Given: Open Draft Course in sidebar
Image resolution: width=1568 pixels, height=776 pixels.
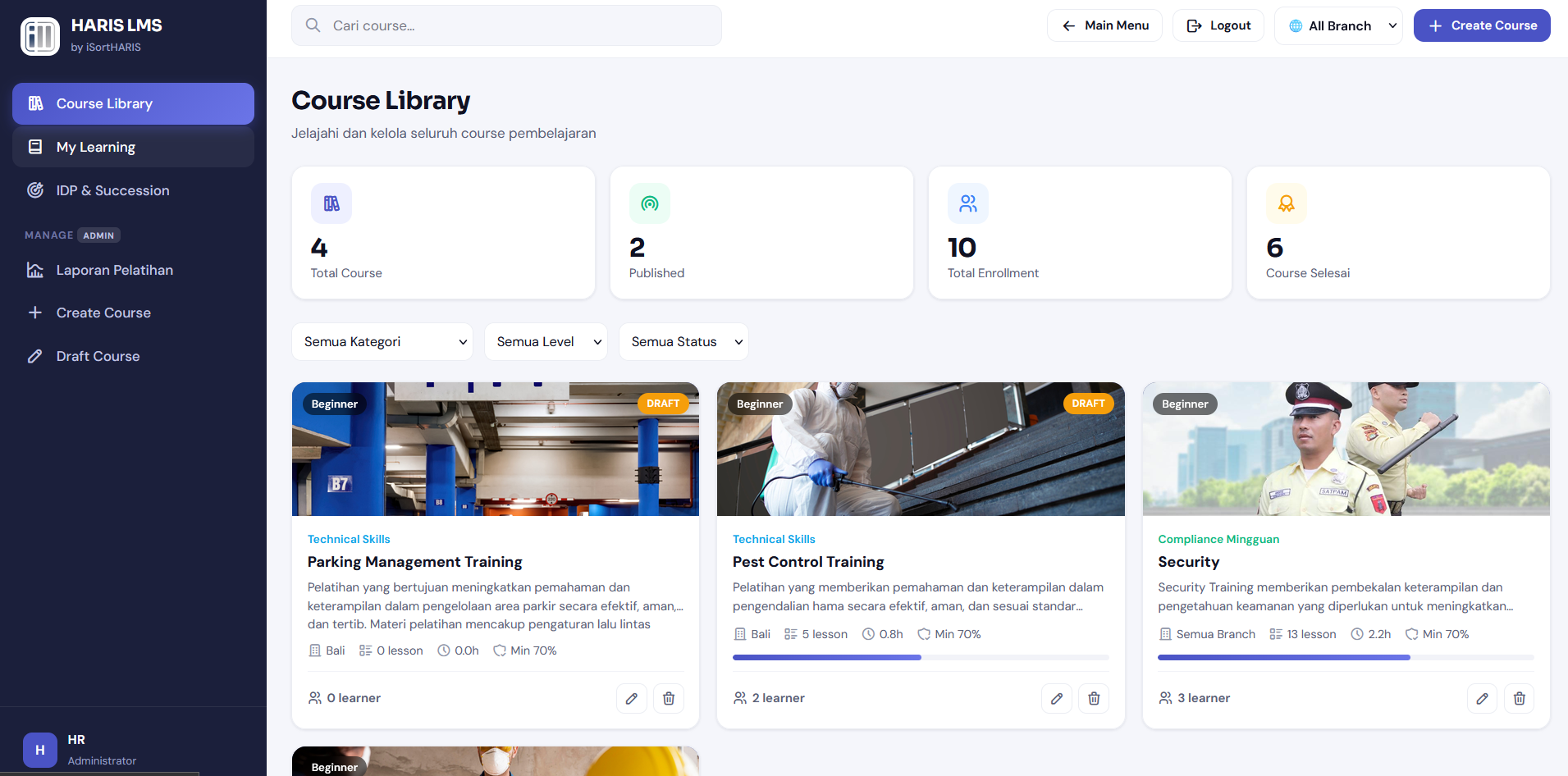Looking at the screenshot, I should pyautogui.click(x=133, y=356).
